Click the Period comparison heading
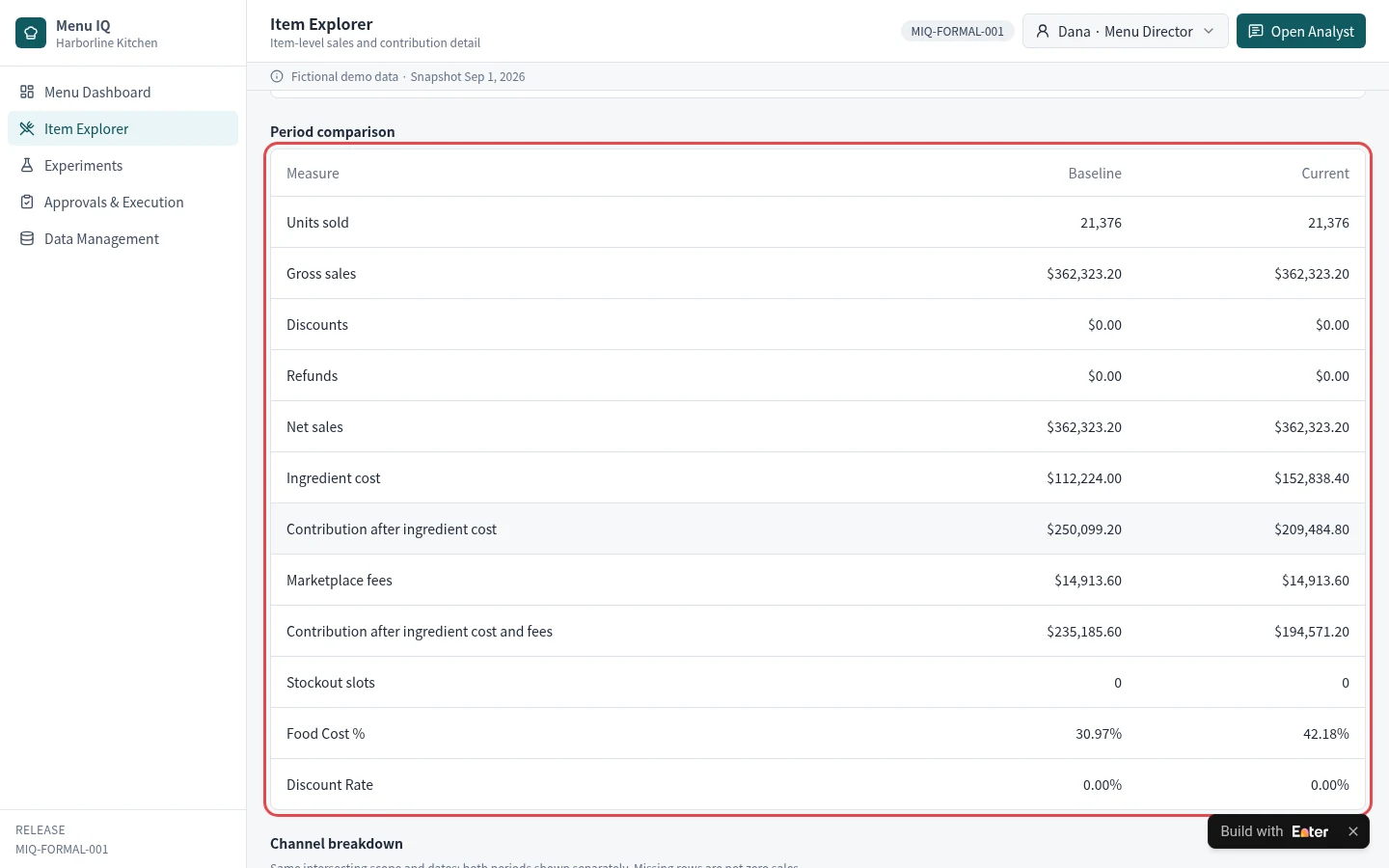 333,132
